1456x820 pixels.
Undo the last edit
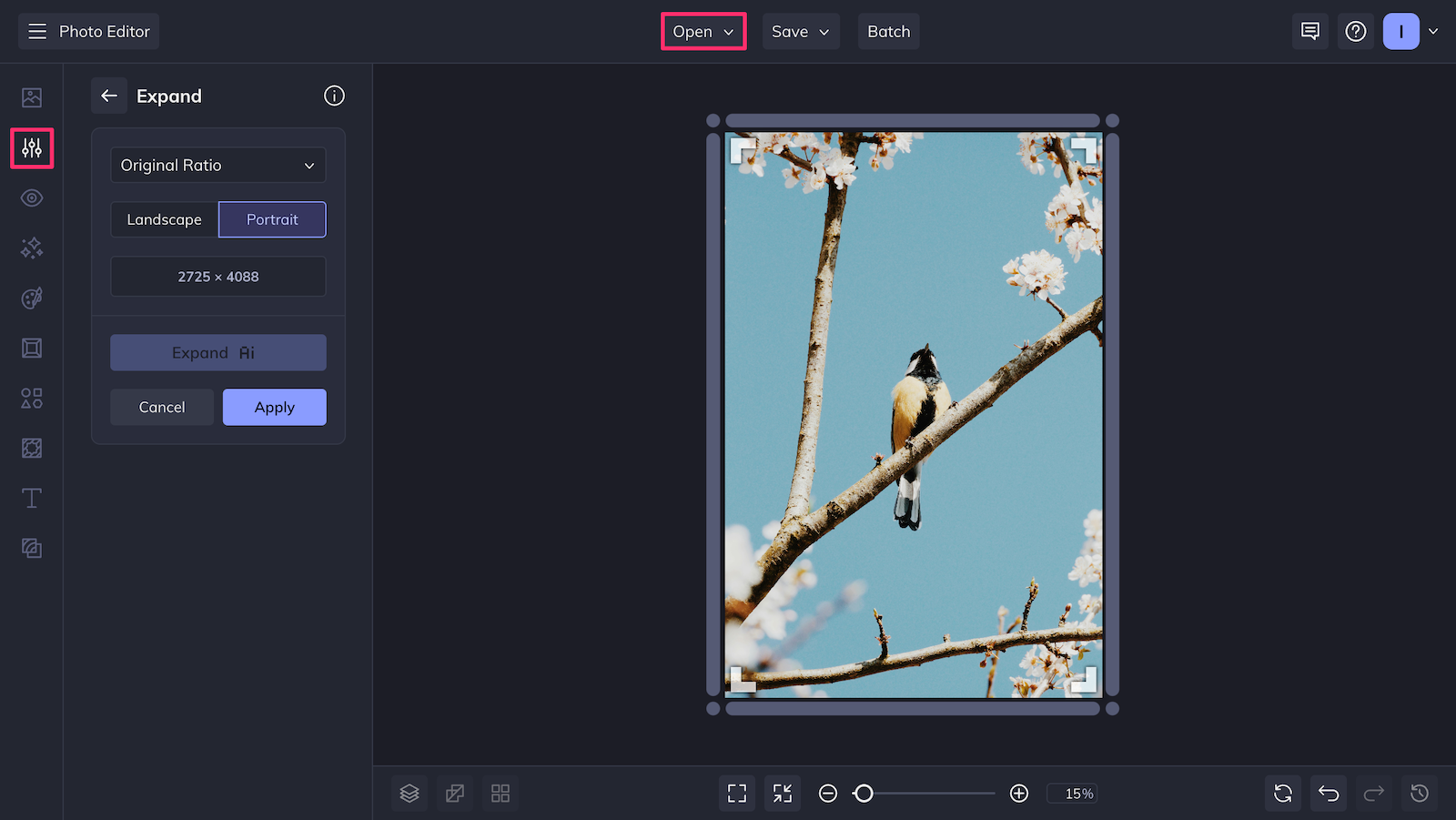[1328, 793]
